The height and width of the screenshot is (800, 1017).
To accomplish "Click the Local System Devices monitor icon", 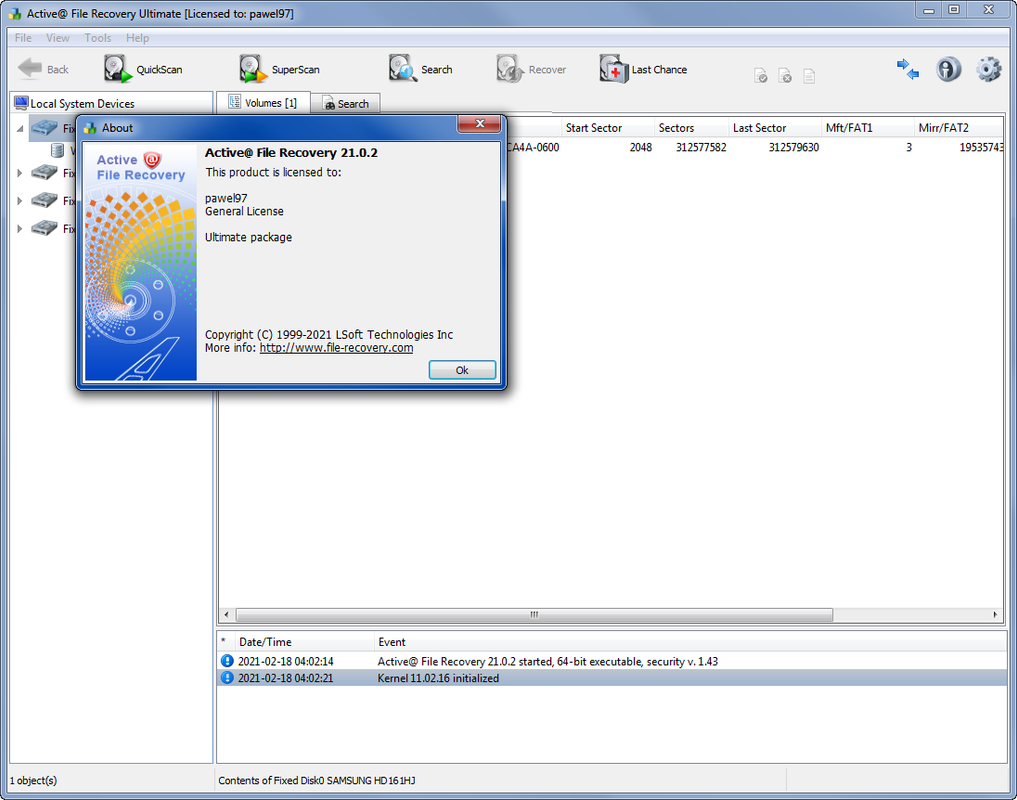I will 21,103.
